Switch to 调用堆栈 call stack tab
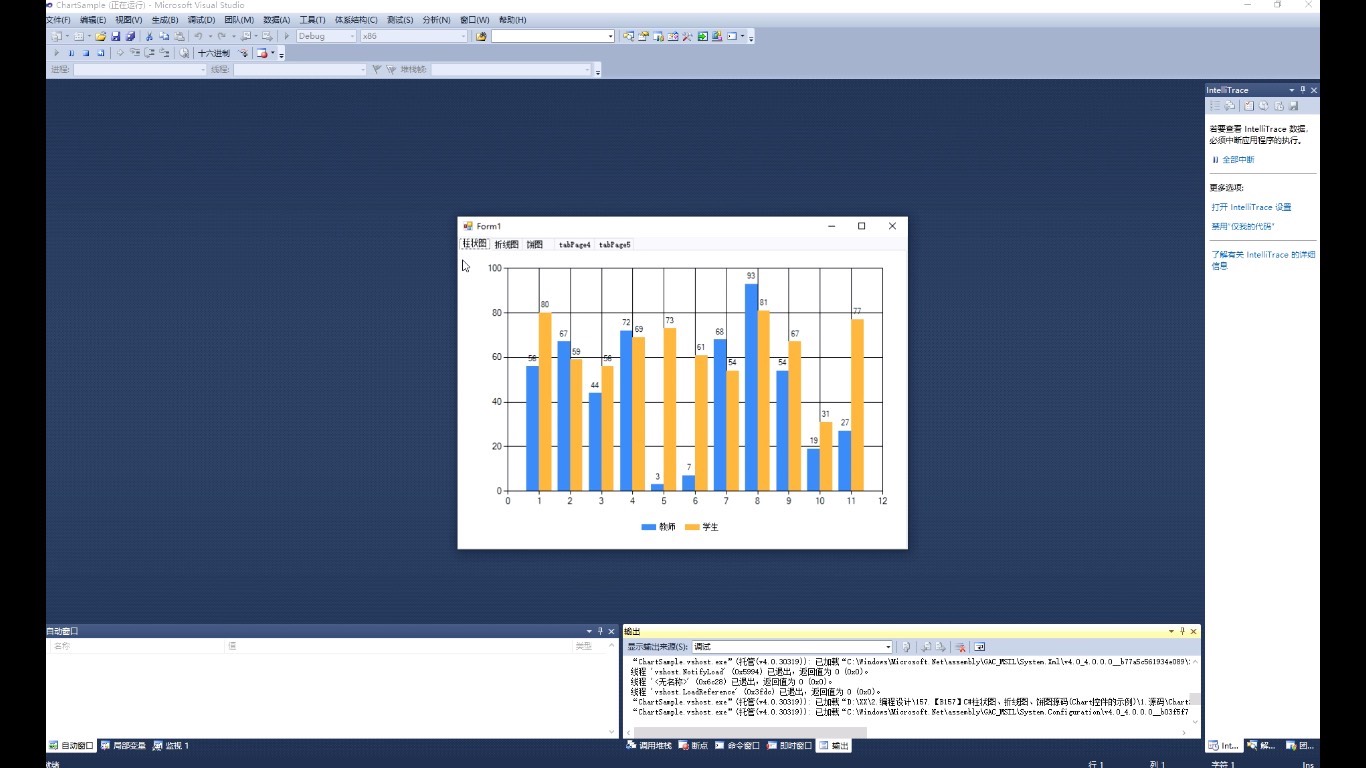Viewport: 1366px width, 768px height. click(649, 746)
